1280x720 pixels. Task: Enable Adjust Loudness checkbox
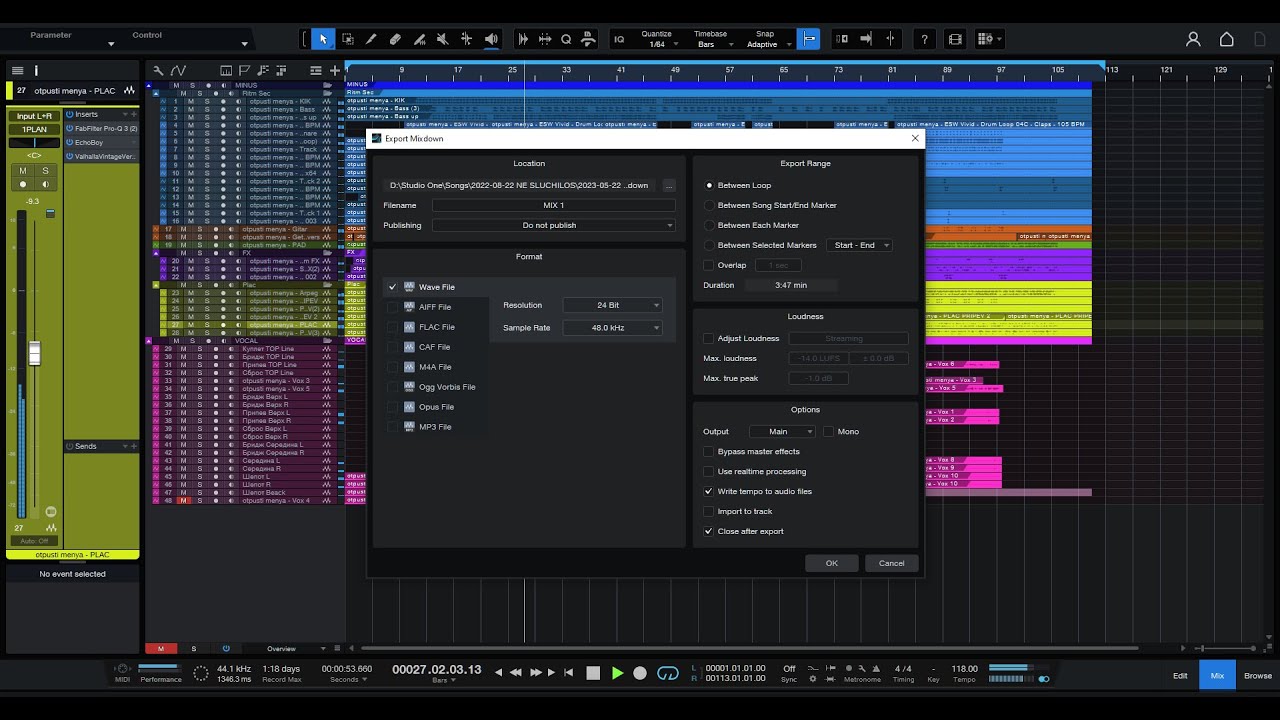709,338
